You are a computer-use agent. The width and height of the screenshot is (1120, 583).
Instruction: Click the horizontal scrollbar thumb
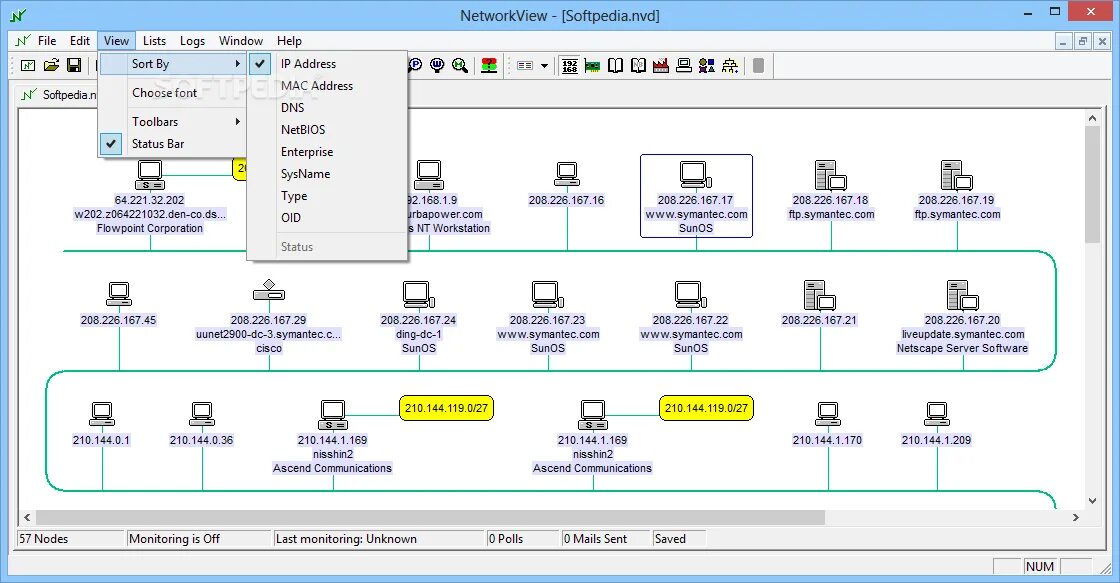[430, 517]
